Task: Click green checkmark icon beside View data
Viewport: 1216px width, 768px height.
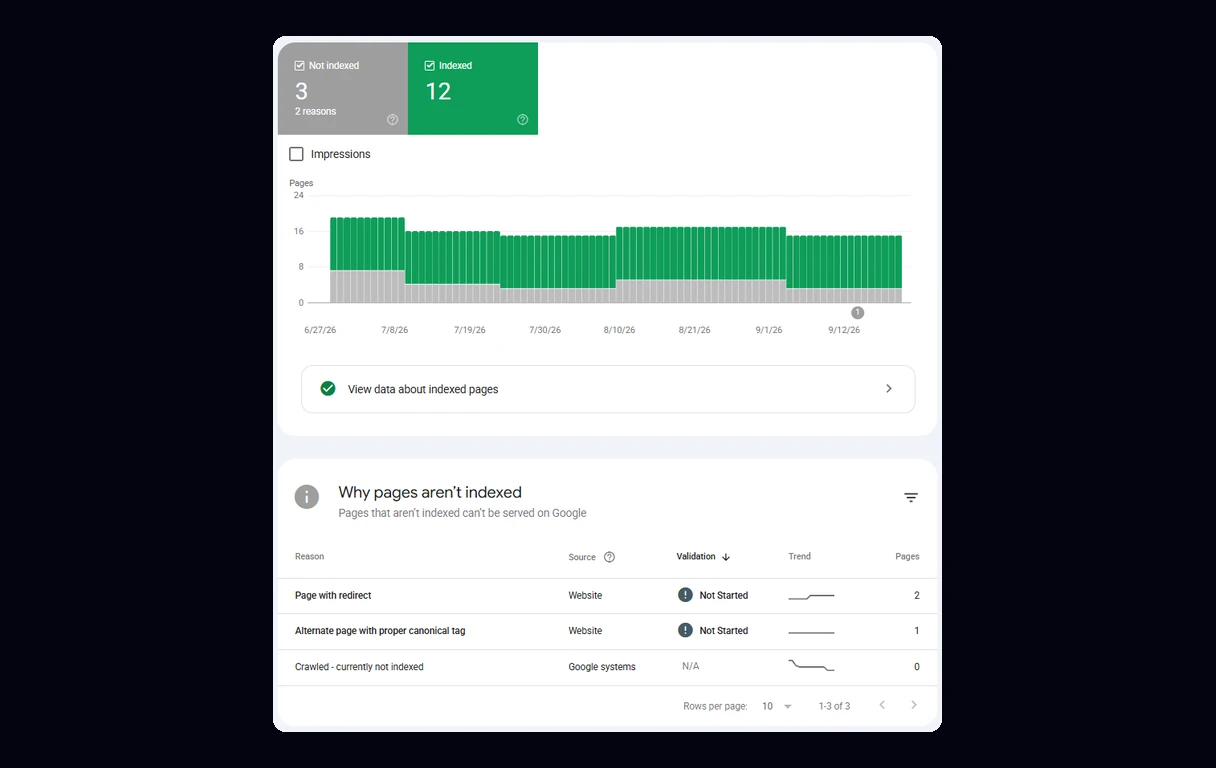Action: (x=328, y=389)
